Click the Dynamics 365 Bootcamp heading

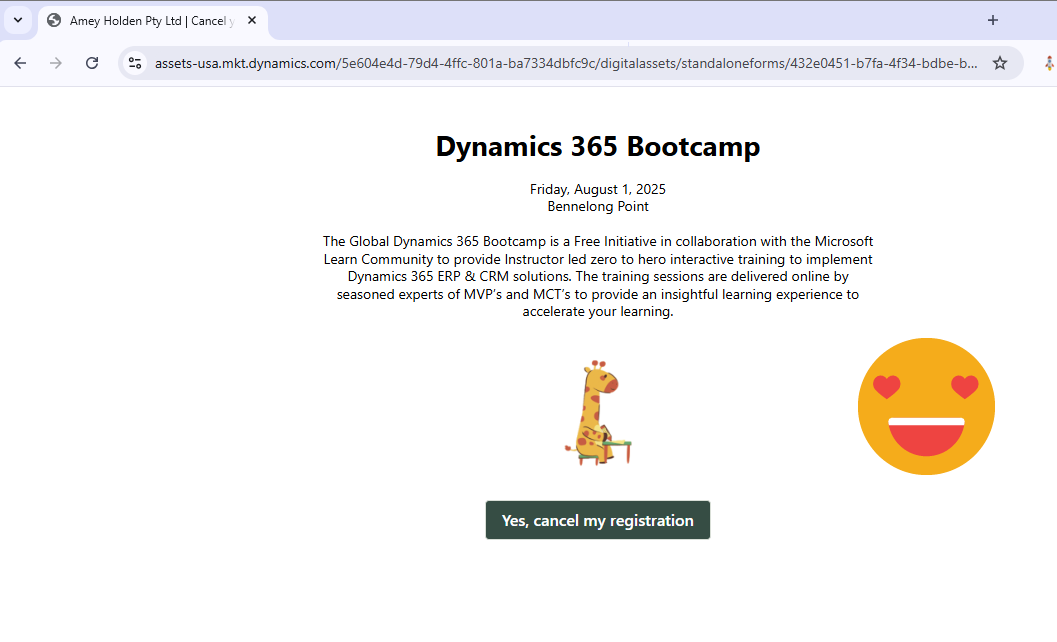598,146
